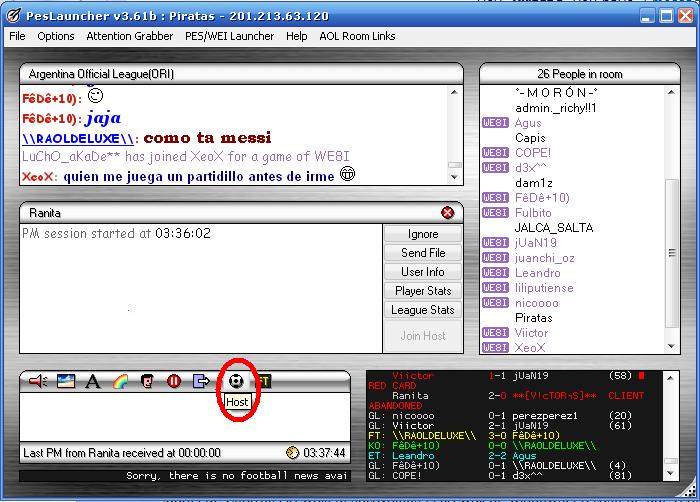
Task: Click the room chat scroll-up arrow
Action: pos(454,92)
